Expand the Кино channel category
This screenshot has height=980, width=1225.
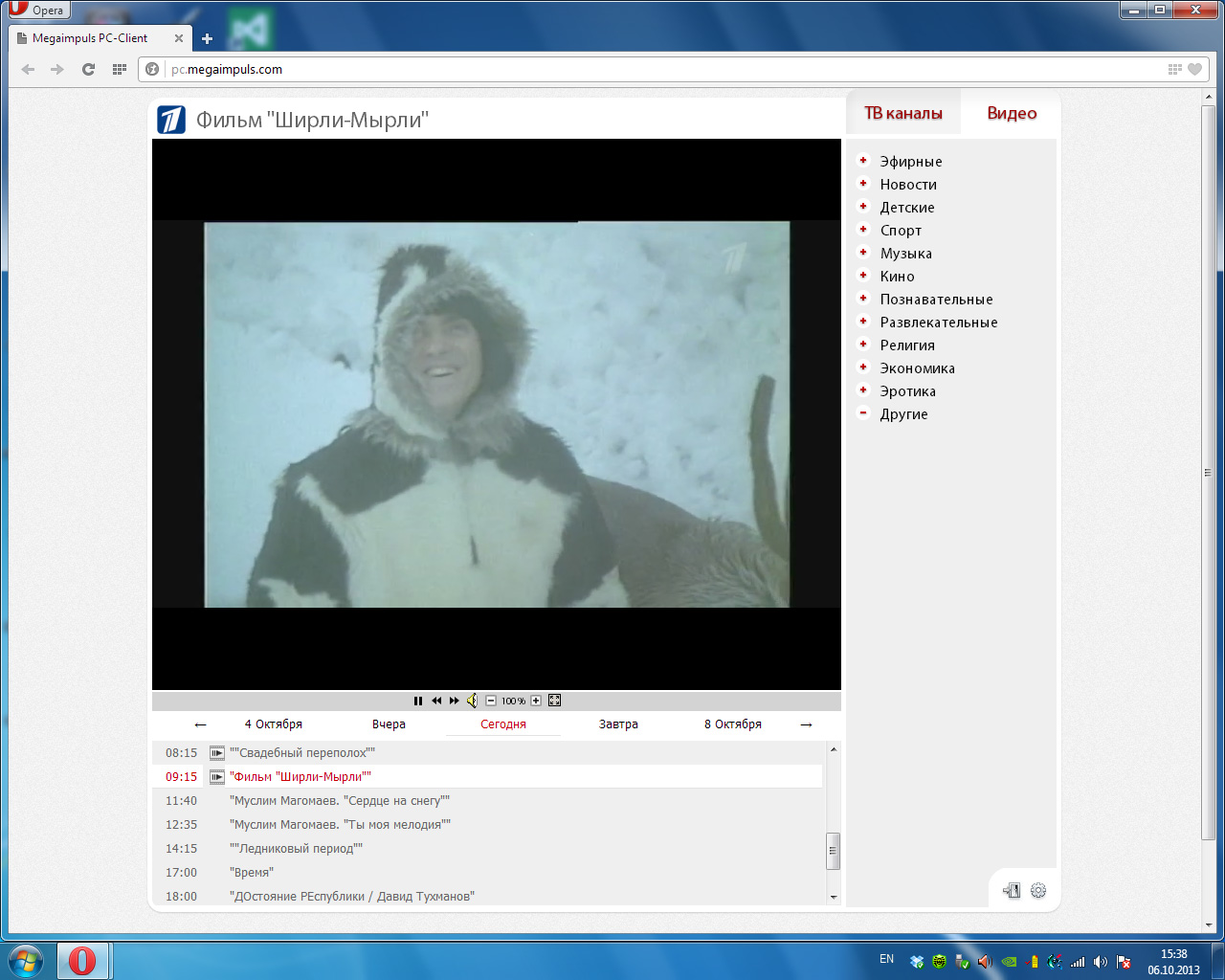pyautogui.click(x=863, y=276)
